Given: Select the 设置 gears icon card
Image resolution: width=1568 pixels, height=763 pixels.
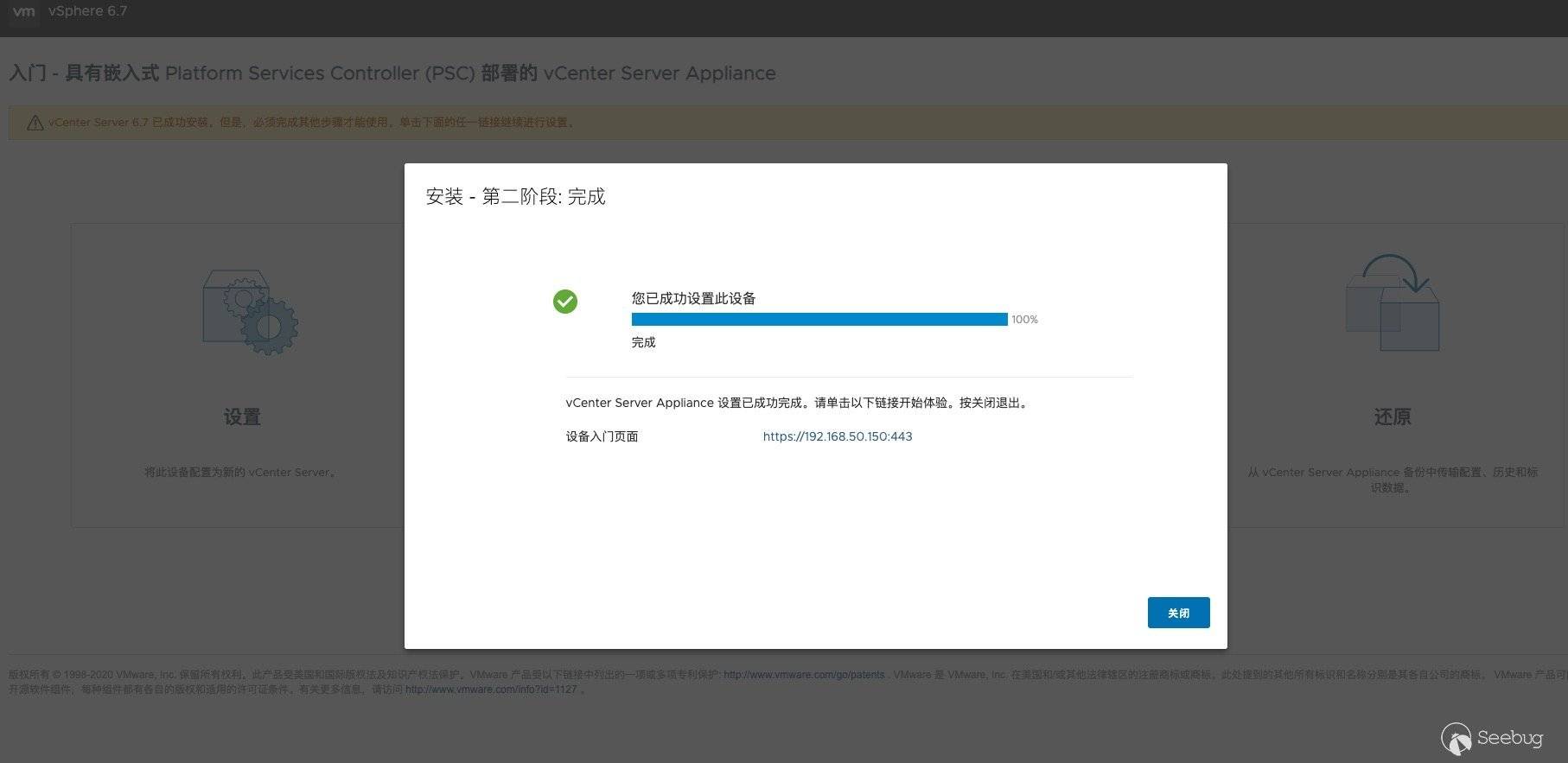Looking at the screenshot, I should pyautogui.click(x=251, y=312).
